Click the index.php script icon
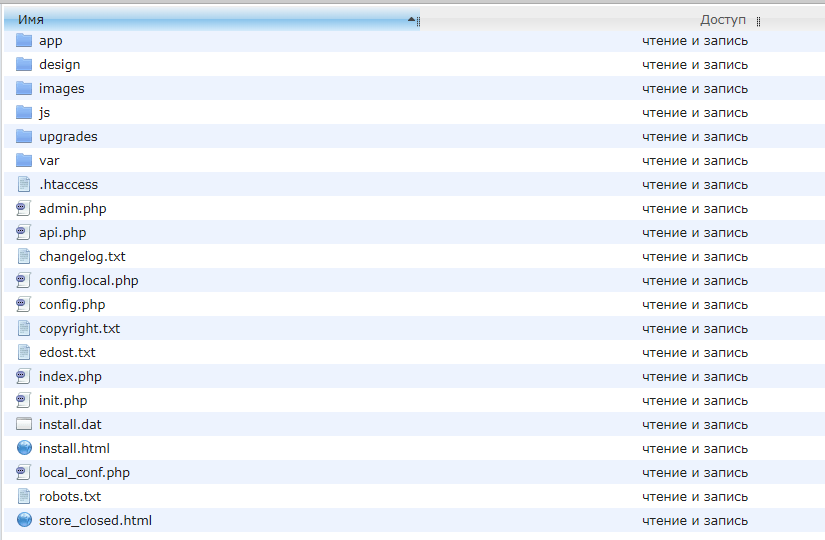 pyautogui.click(x=24, y=376)
